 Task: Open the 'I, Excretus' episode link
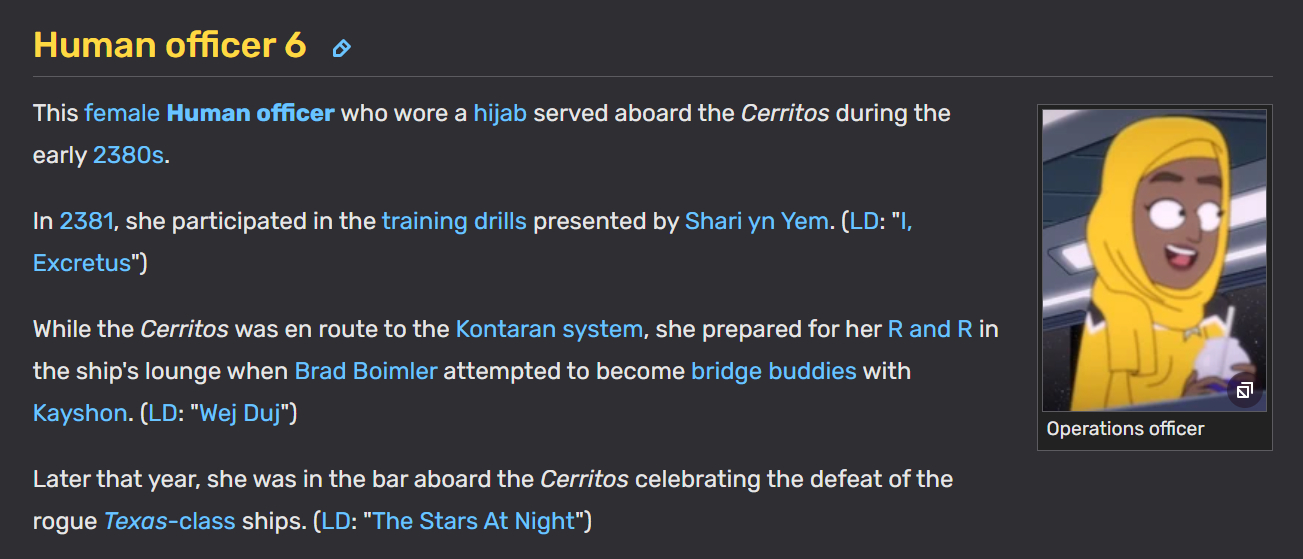(x=82, y=263)
